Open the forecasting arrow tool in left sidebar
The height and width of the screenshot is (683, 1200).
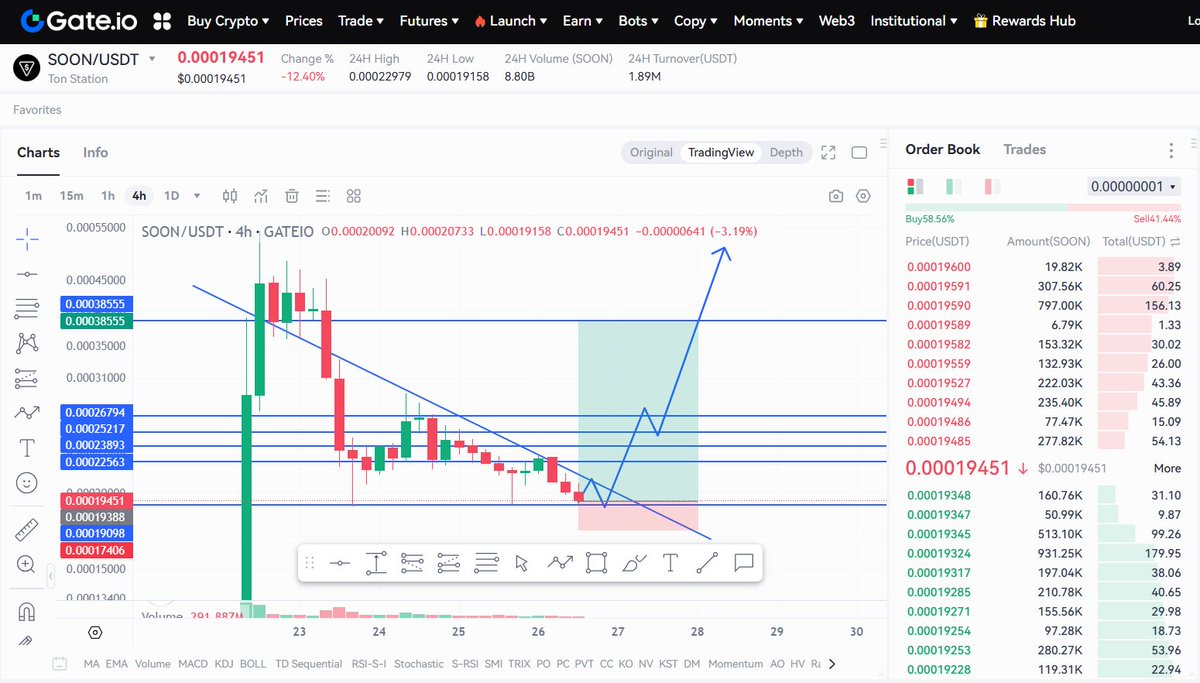[27, 412]
